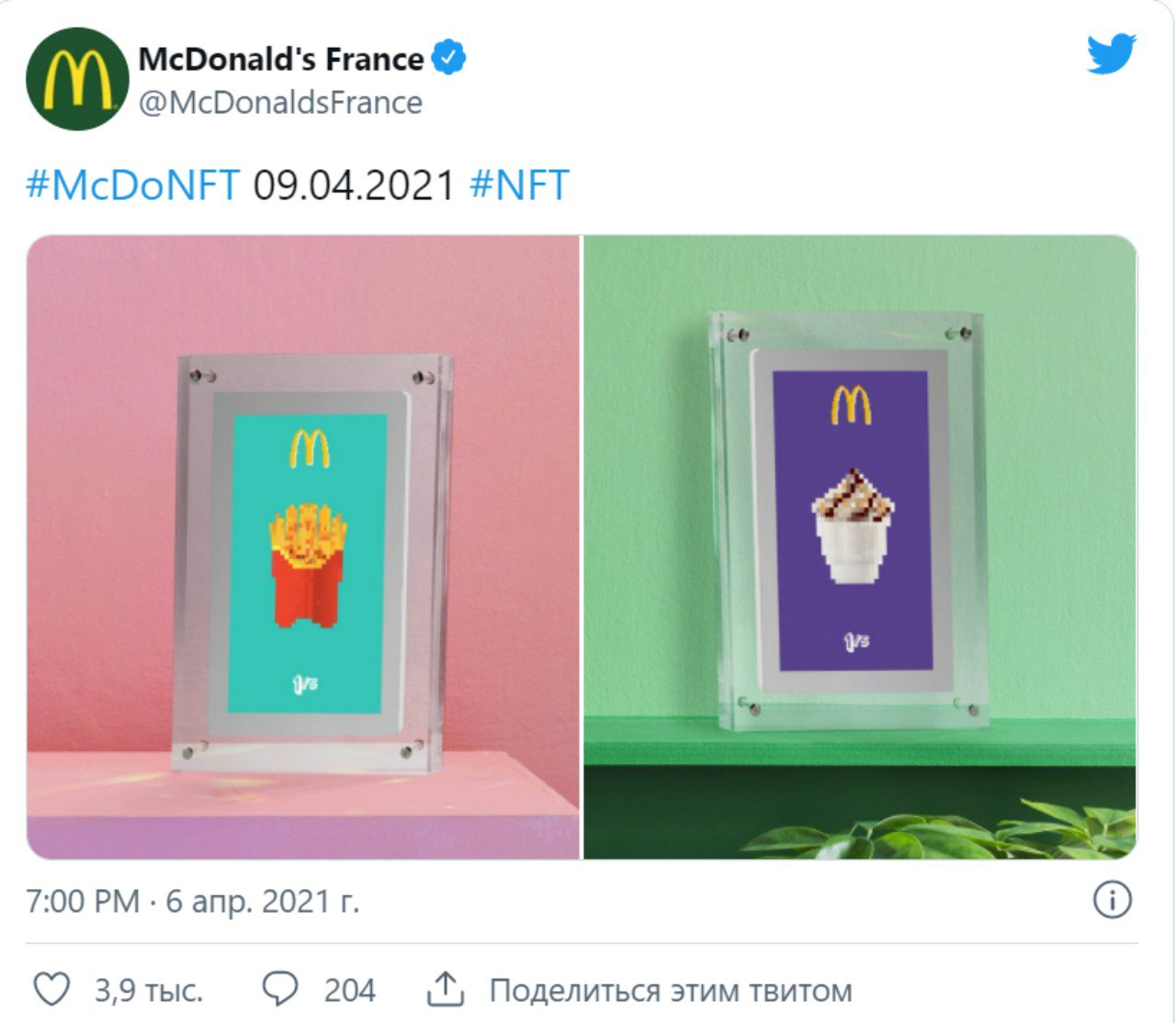Click the Twitter bird logo
Viewport: 1176px width, 1023px height.
coord(1112,54)
